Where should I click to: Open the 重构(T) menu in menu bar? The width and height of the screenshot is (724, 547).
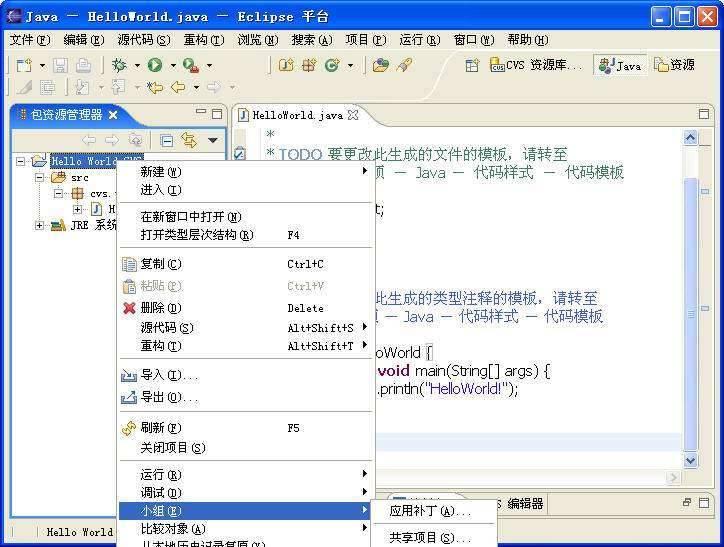point(204,40)
